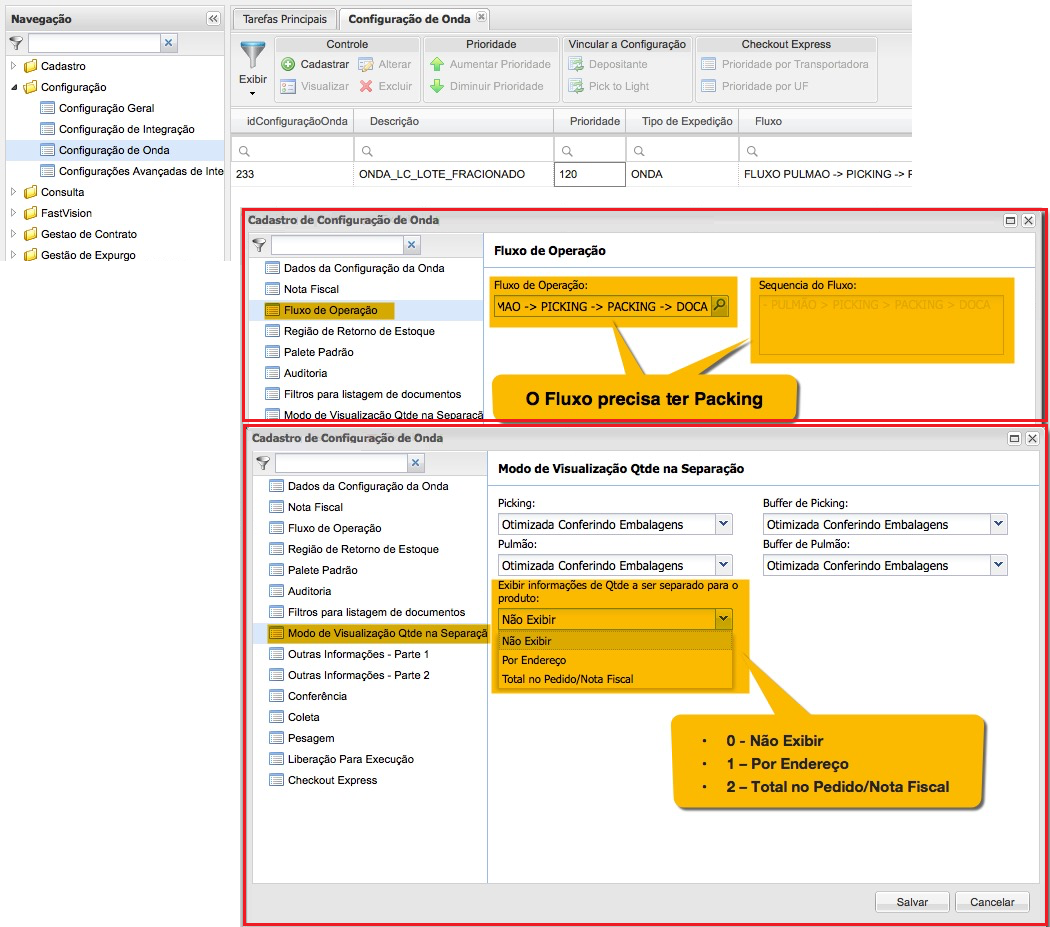Screen dimensions: 1050x927
Task: Click the Alterar edit icon
Action: (366, 64)
